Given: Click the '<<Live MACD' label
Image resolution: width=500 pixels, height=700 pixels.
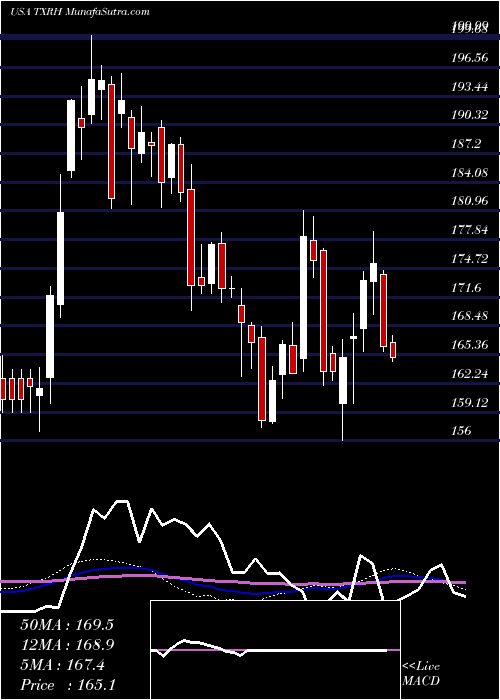Looking at the screenshot, I should 421,674.
